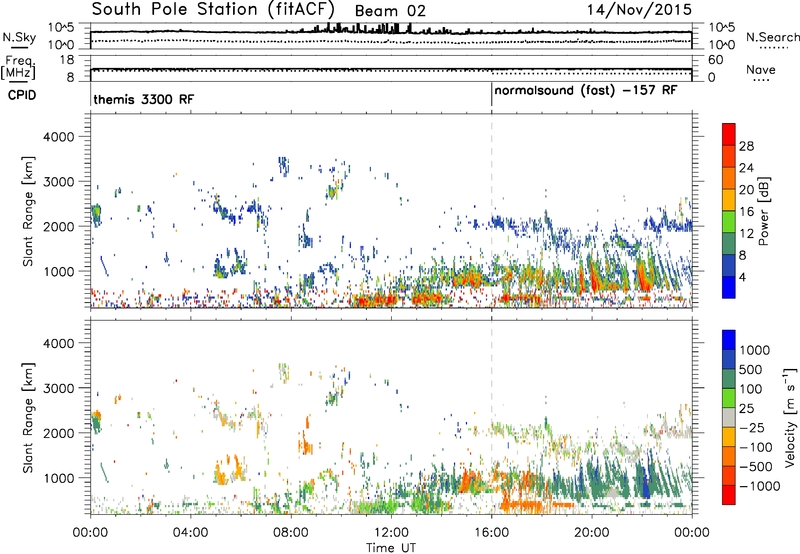Image resolution: width=800 pixels, height=554 pixels.
Task: Click the 'Beam 02' label
Action: 390,11
